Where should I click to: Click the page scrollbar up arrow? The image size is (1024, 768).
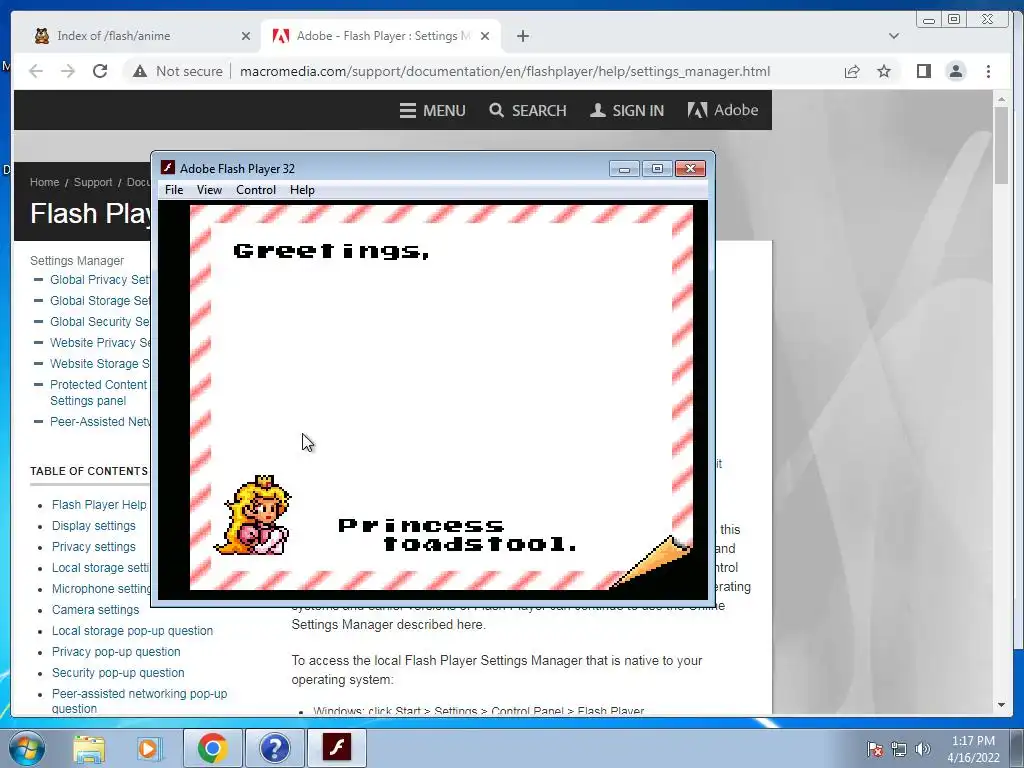click(1001, 99)
